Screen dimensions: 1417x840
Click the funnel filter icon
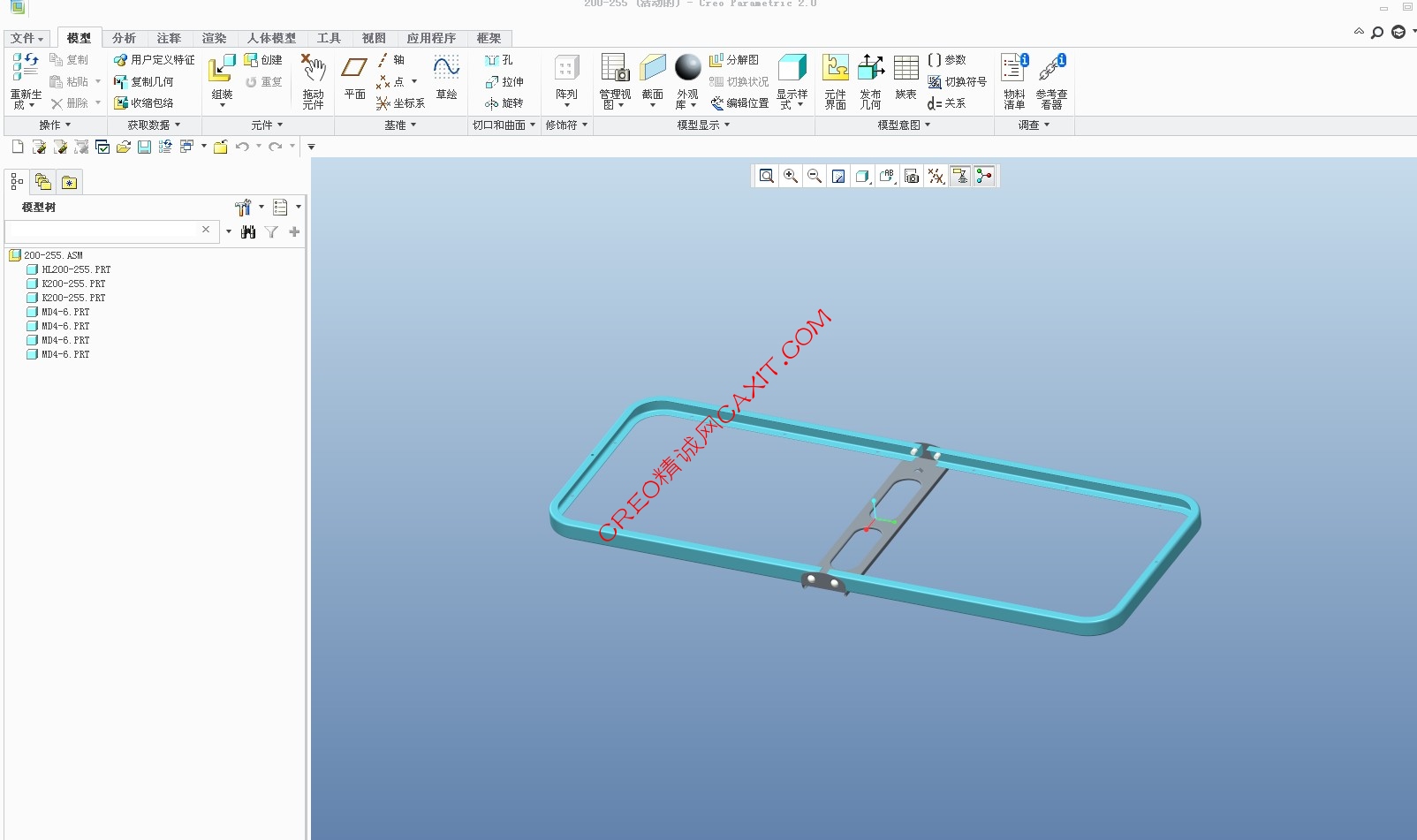[x=271, y=231]
